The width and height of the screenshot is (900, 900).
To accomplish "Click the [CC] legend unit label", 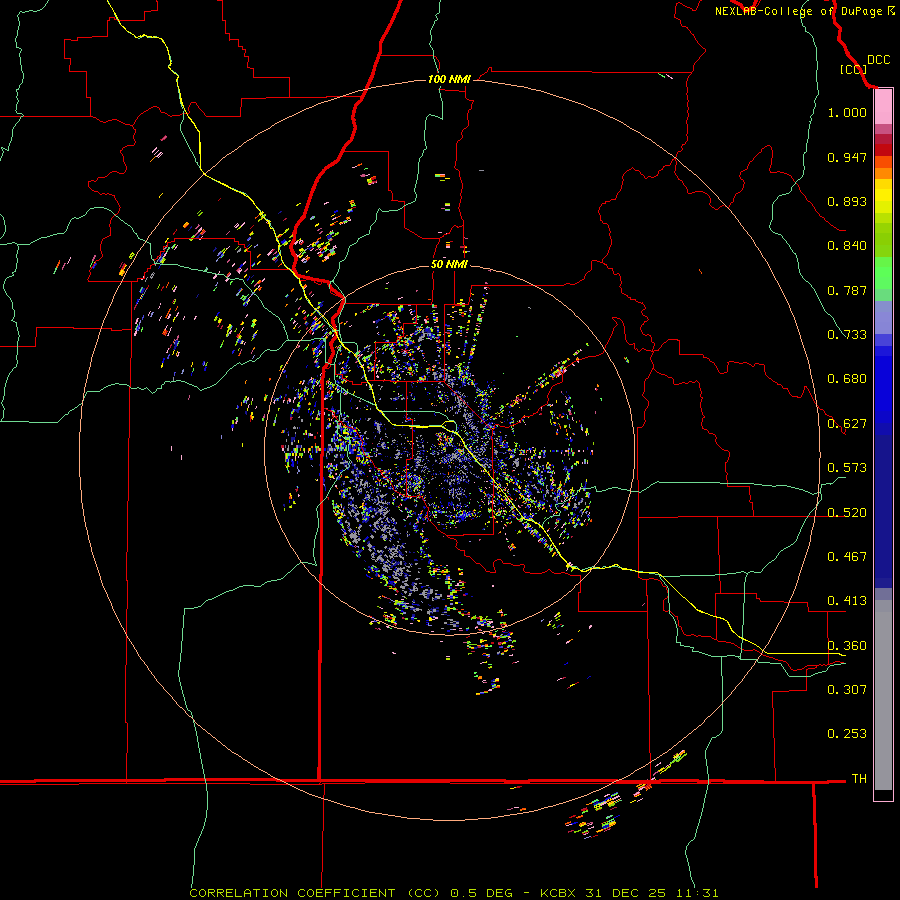I will click(x=853, y=69).
